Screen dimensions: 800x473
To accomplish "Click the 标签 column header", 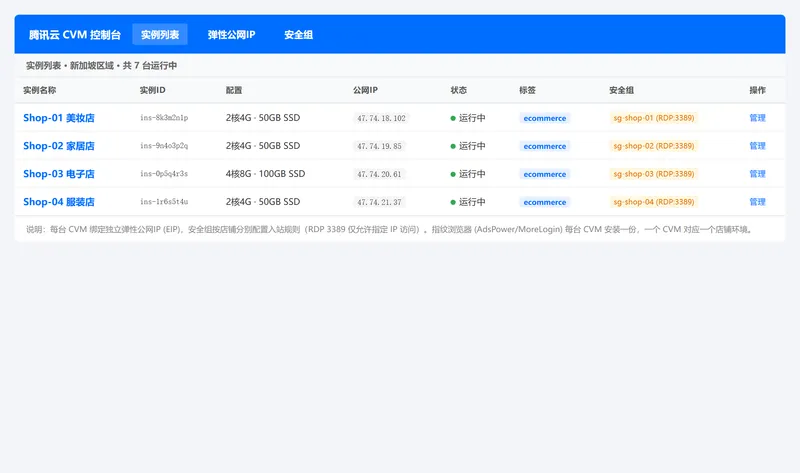I will [528, 90].
